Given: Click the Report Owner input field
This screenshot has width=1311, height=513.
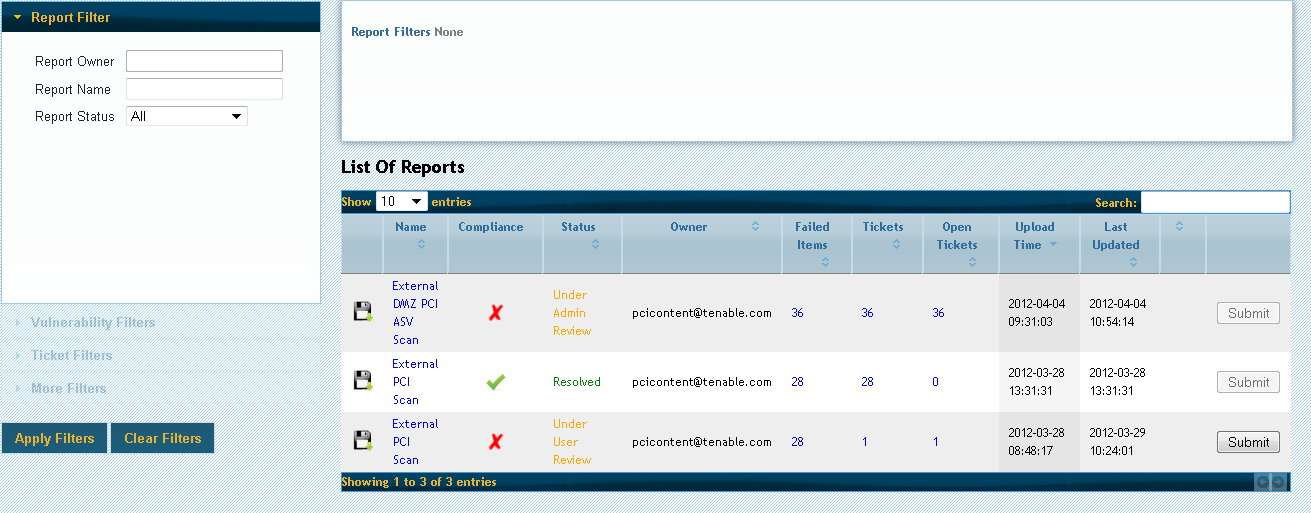Looking at the screenshot, I should coord(204,61).
